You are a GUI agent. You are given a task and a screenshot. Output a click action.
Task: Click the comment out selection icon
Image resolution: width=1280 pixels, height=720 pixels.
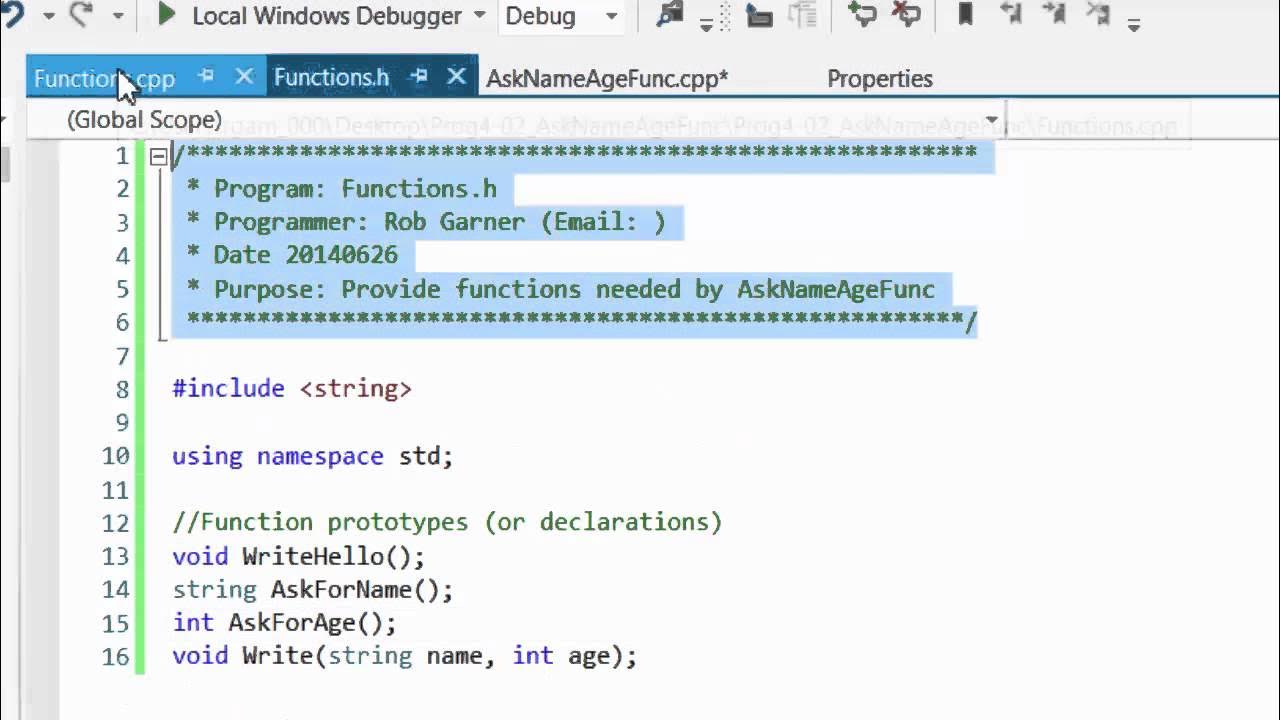coord(861,14)
